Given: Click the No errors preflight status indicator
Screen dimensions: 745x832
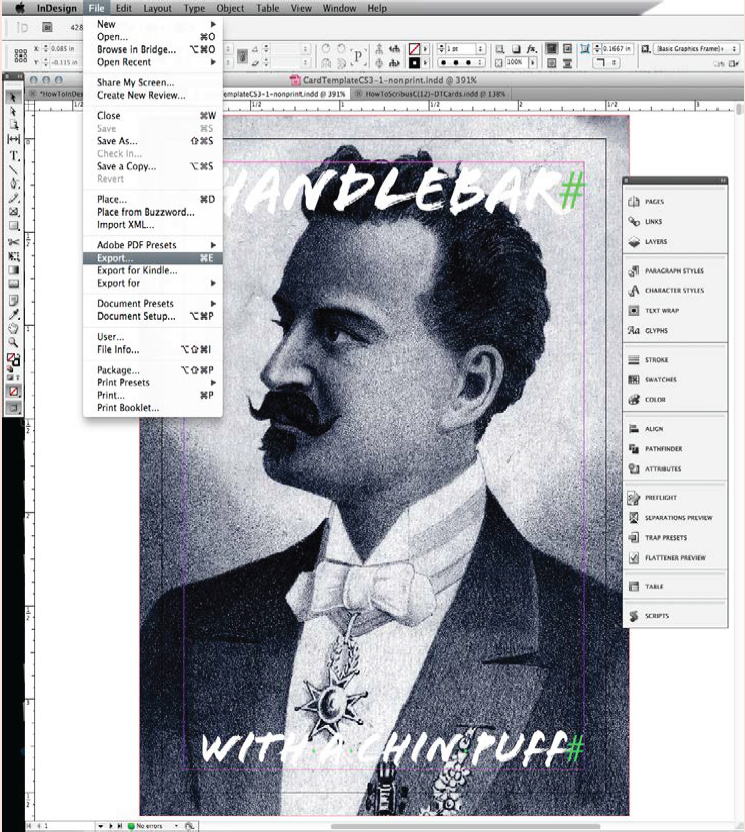Looking at the screenshot, I should 148,826.
